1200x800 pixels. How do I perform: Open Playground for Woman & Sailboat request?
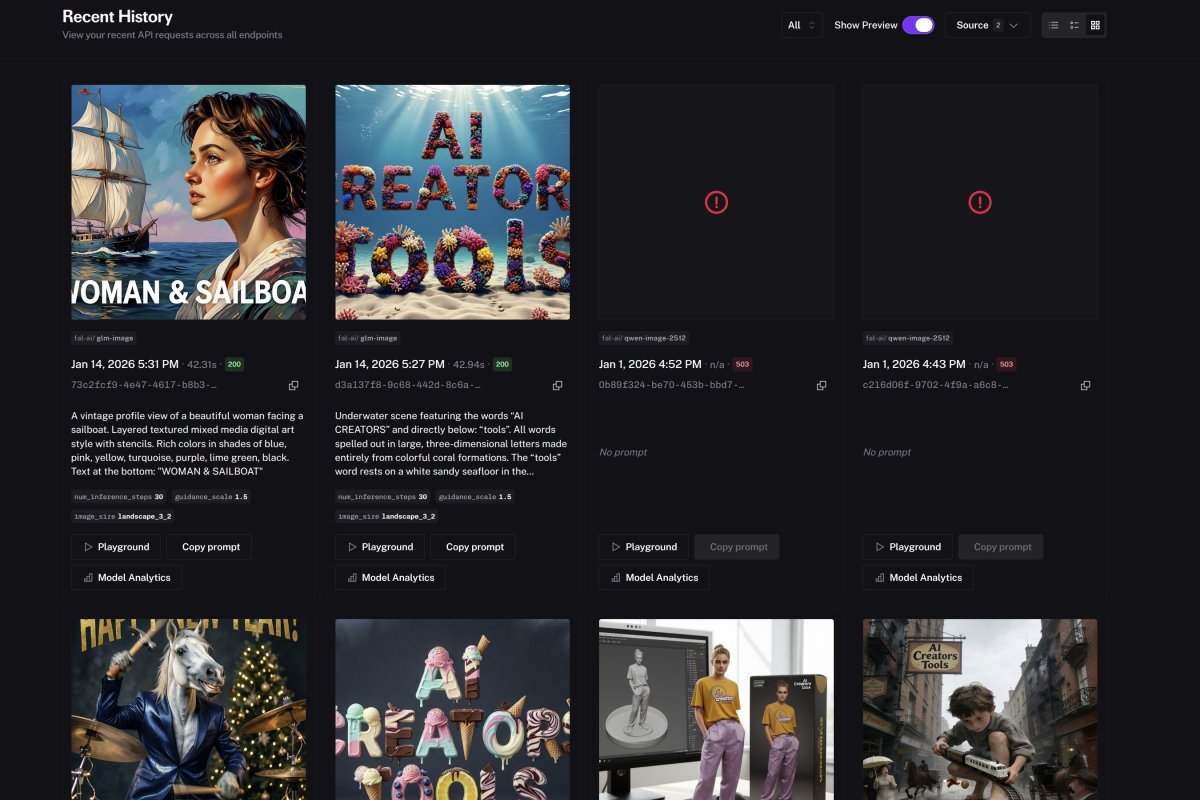coord(116,547)
